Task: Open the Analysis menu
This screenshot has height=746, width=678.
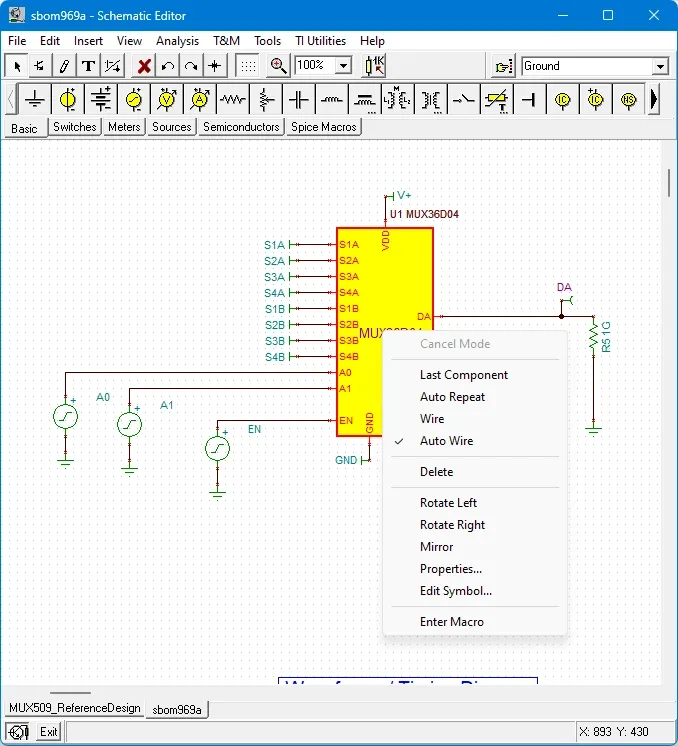Action: (177, 41)
